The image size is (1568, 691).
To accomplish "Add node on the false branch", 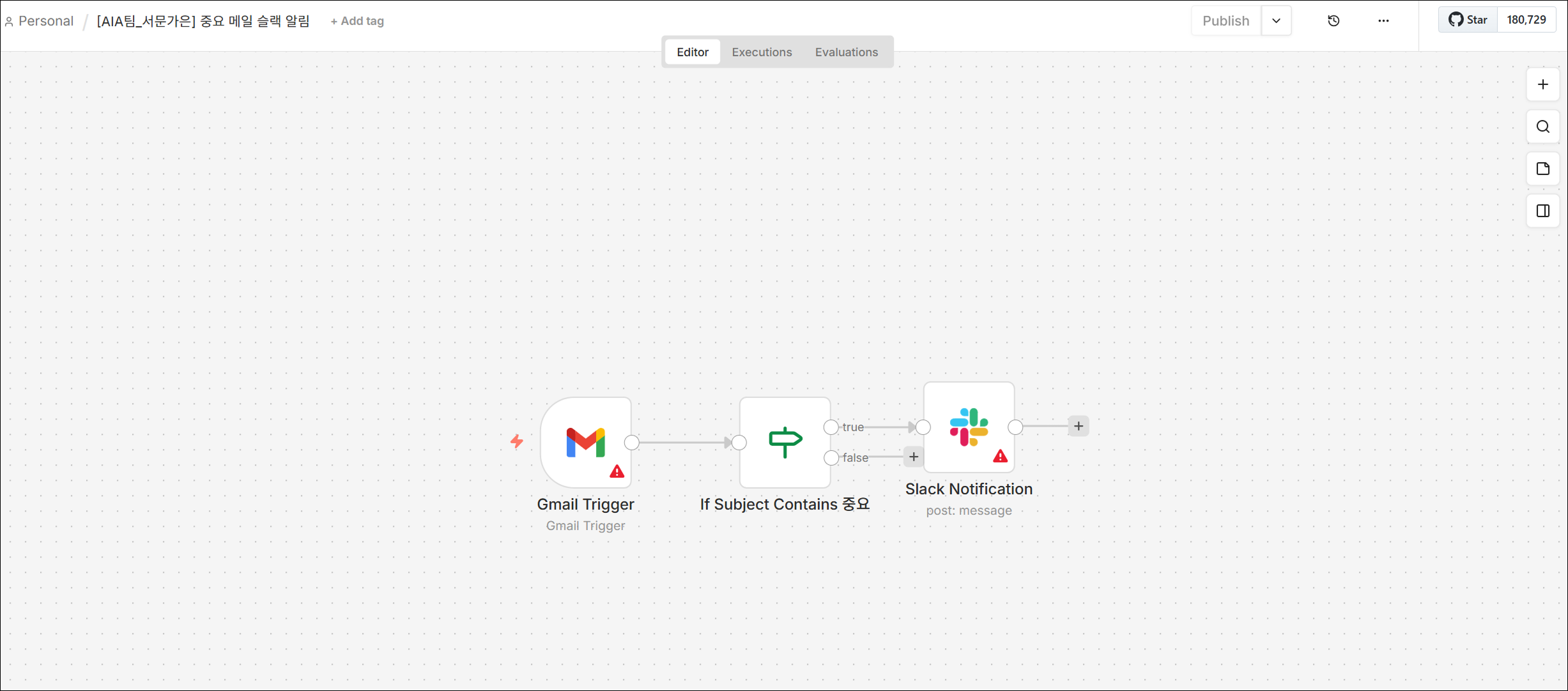I will coord(914,457).
